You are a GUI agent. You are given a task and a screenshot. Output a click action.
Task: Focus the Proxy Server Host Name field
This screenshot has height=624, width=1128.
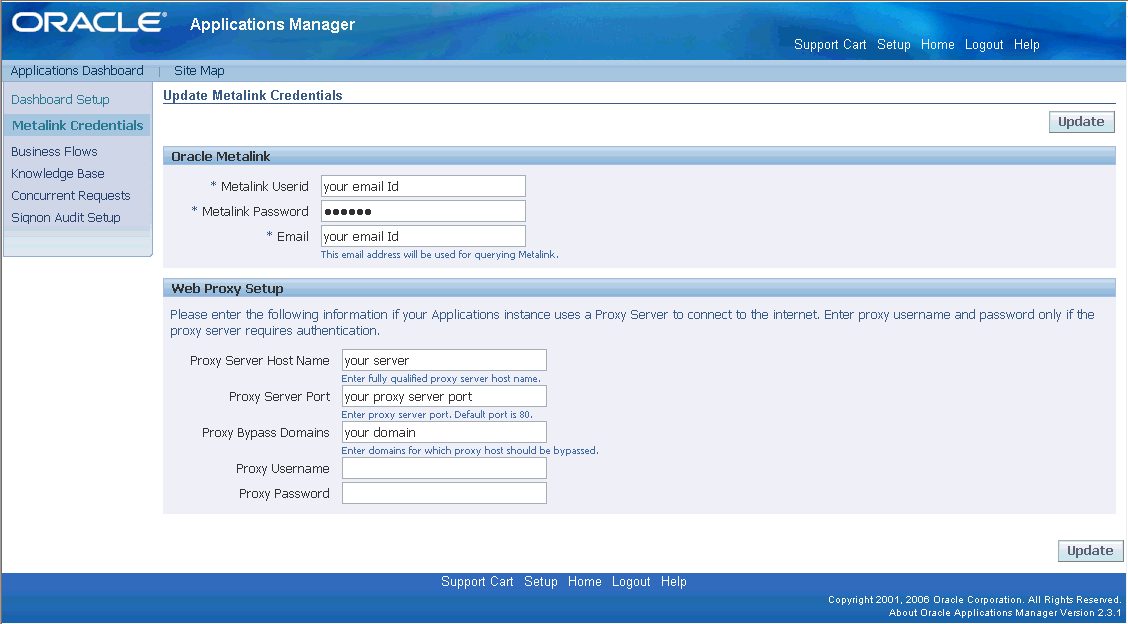tap(444, 361)
